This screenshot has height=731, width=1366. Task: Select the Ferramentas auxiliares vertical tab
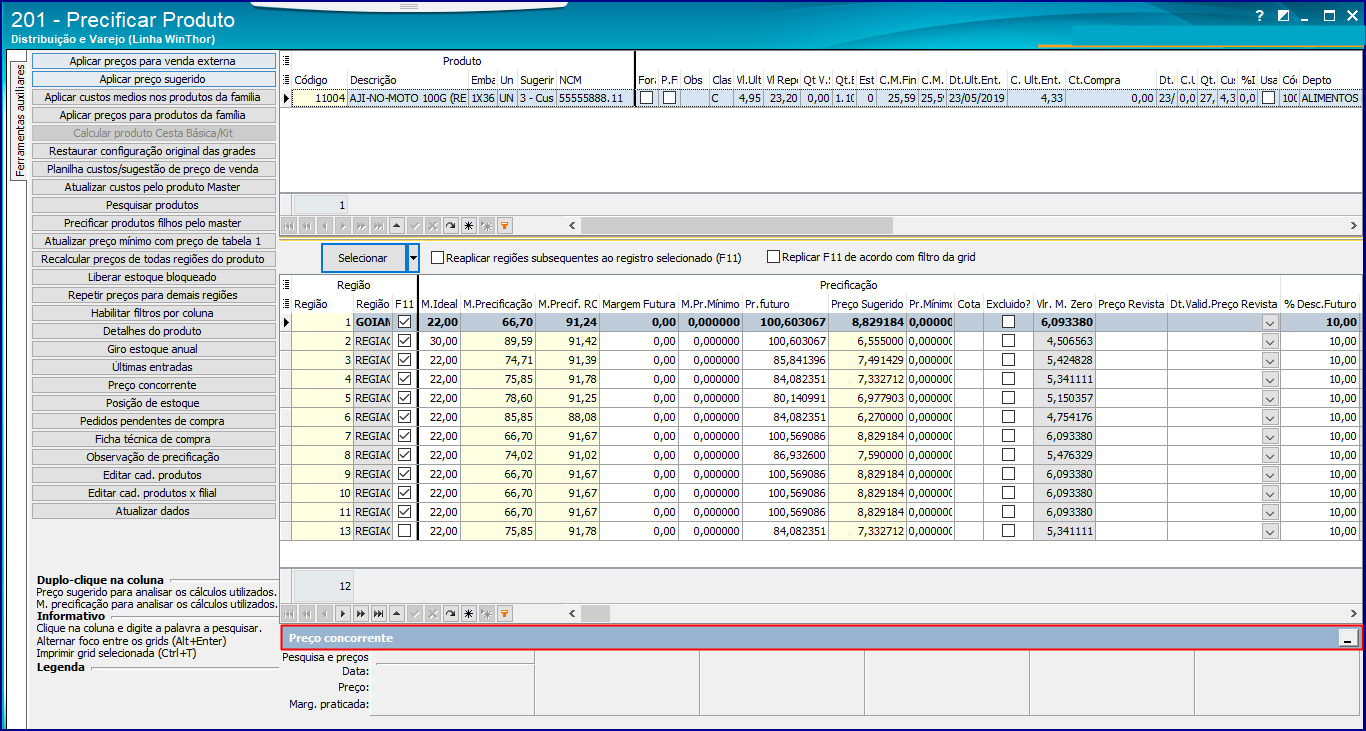click(19, 121)
